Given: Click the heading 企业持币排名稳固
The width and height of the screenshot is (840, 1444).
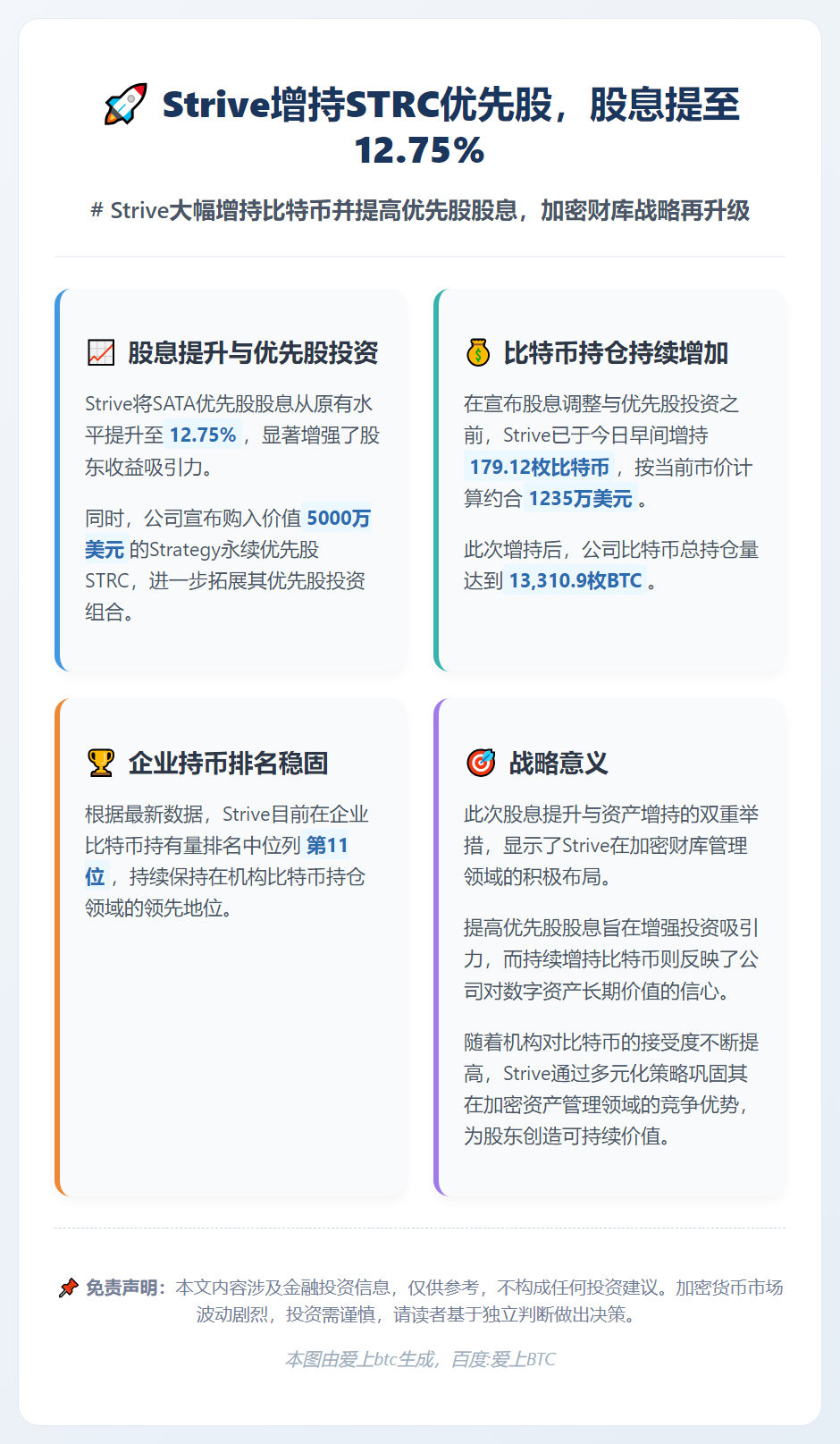Looking at the screenshot, I should click(x=228, y=764).
